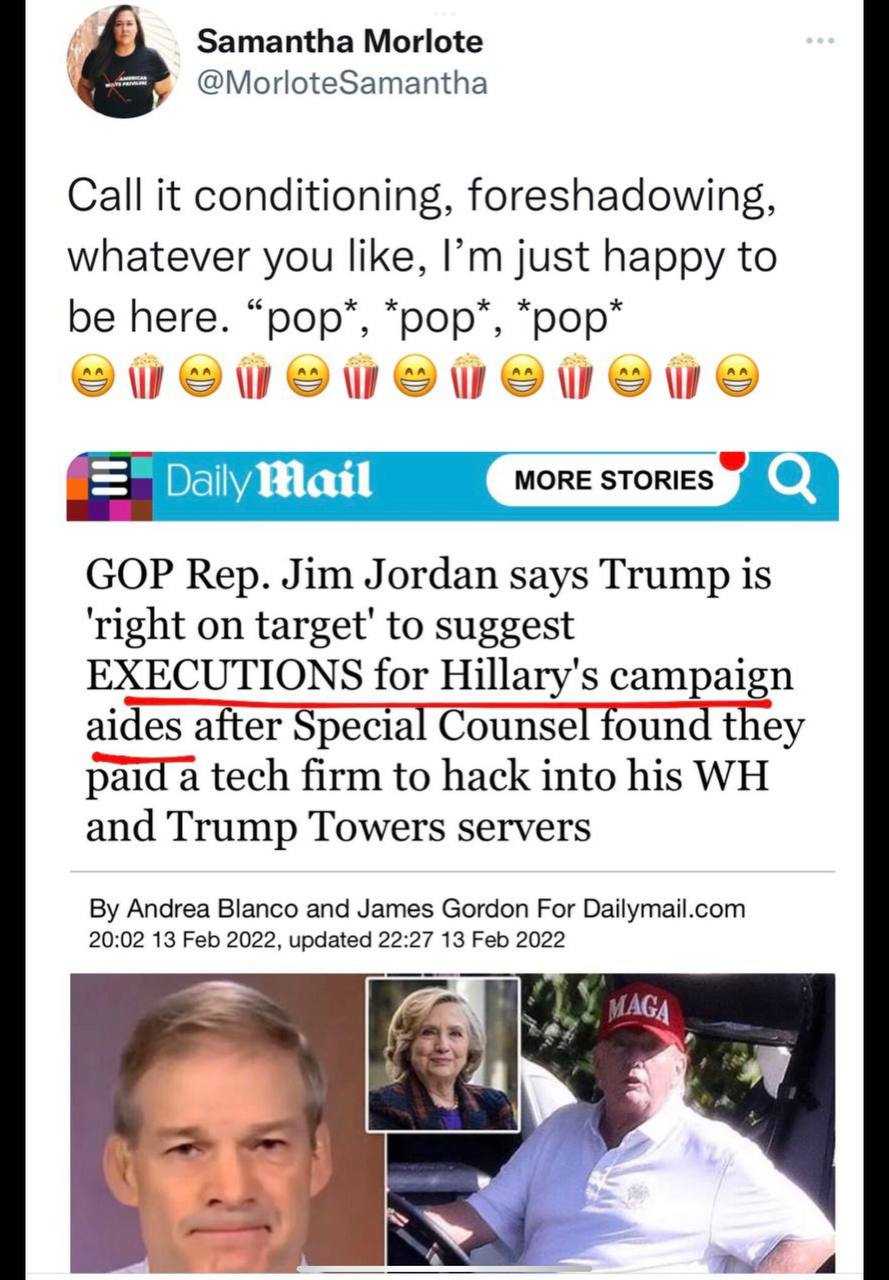Click the tweet text about conditioning, foreshadowing
This screenshot has width=889, height=1280.
point(422,257)
